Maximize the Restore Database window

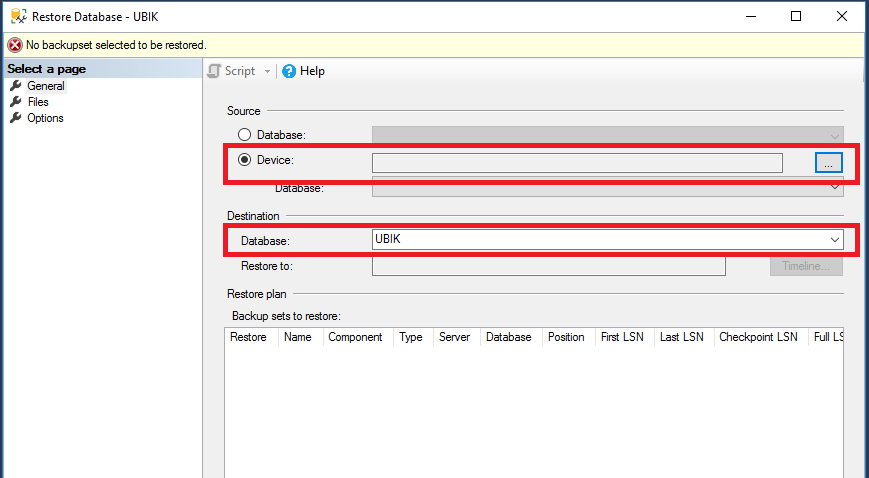(796, 16)
